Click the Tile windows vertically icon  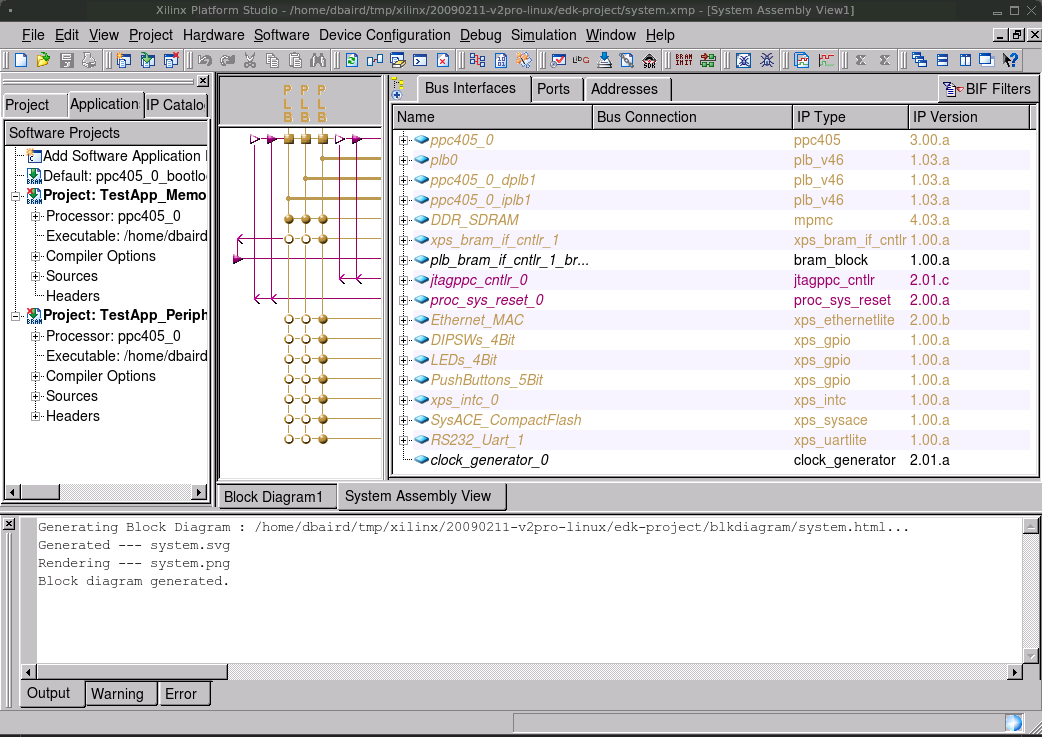click(x=965, y=60)
